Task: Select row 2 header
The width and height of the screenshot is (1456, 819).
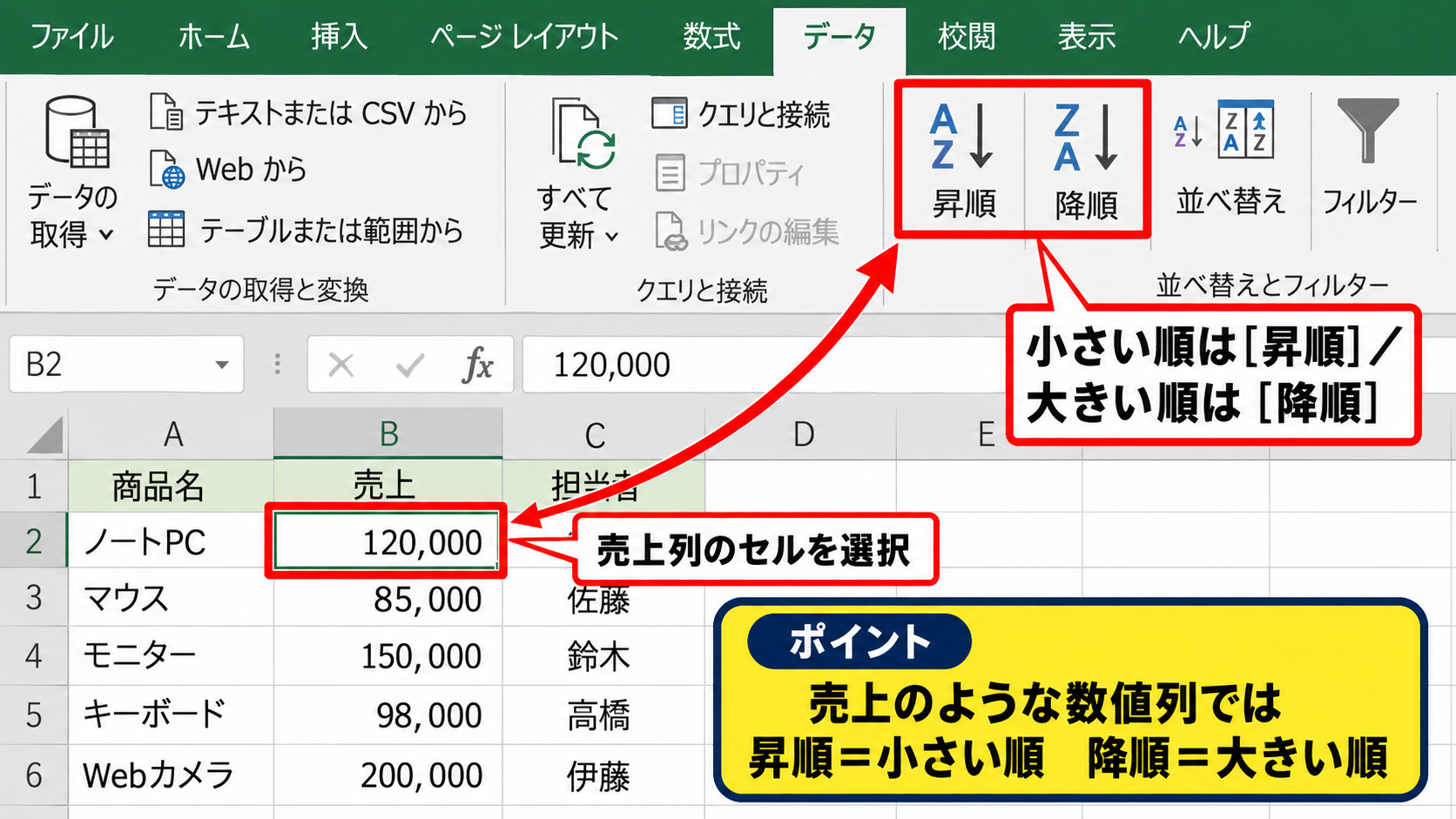Action: (34, 540)
